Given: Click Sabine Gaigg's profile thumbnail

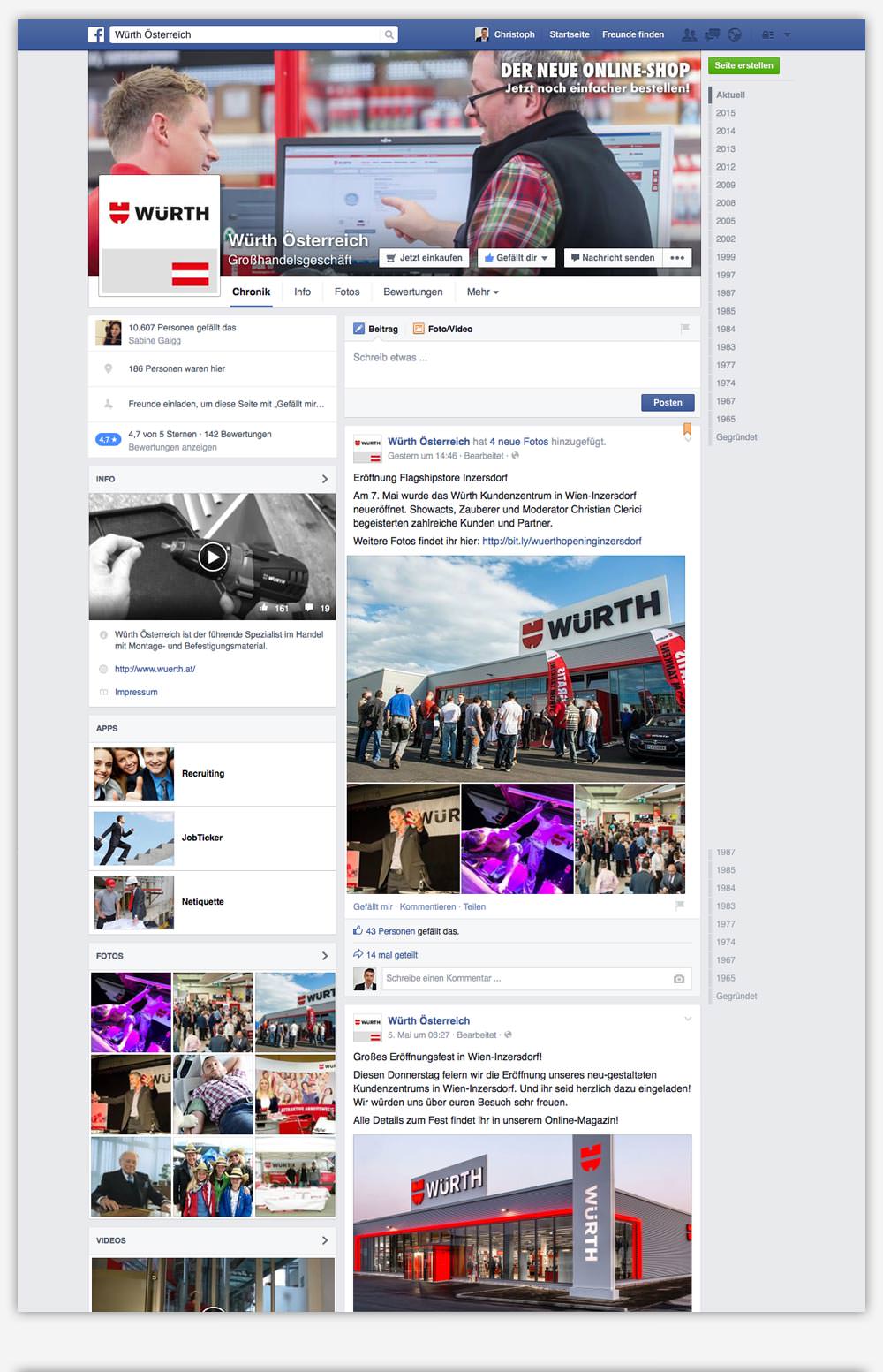Looking at the screenshot, I should point(109,333).
